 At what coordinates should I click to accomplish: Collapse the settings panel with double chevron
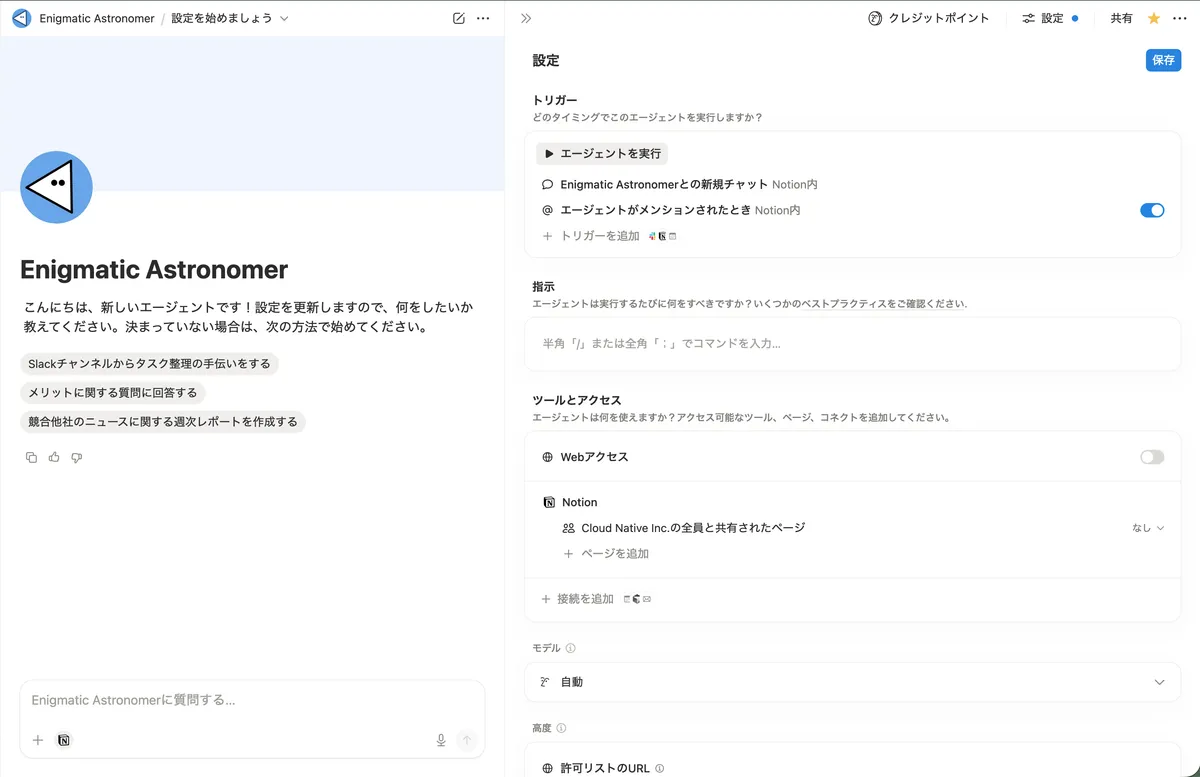pos(526,18)
